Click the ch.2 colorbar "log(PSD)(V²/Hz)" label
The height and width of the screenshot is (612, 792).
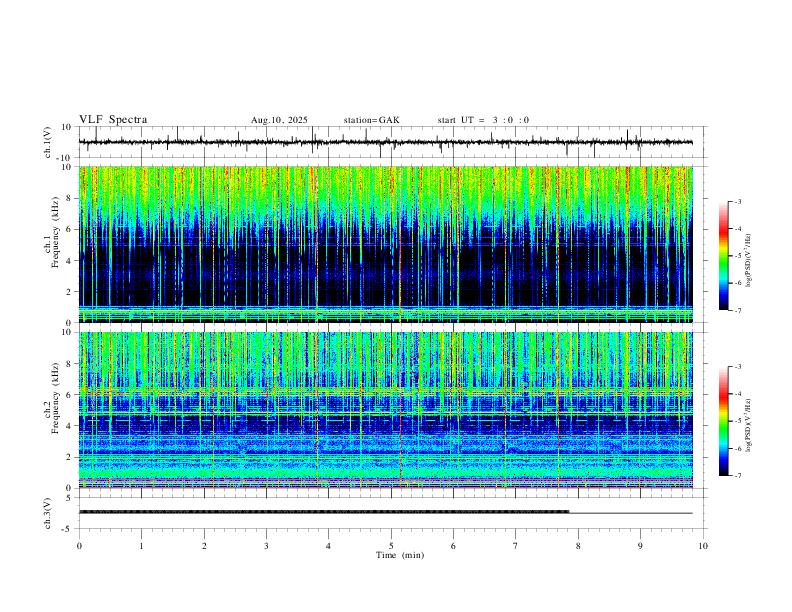(748, 425)
